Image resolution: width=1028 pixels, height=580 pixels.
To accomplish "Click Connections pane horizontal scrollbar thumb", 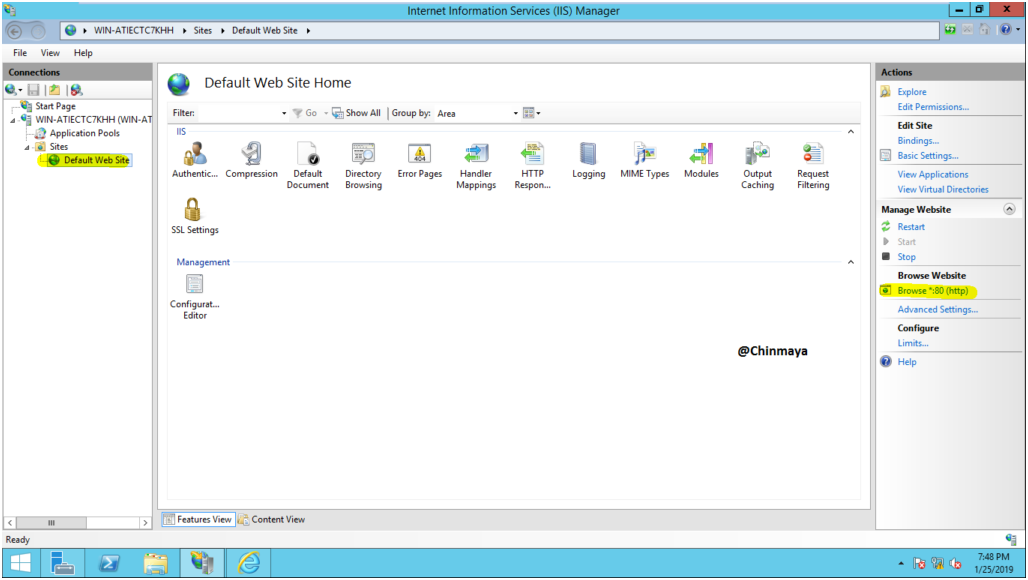I will [x=51, y=523].
